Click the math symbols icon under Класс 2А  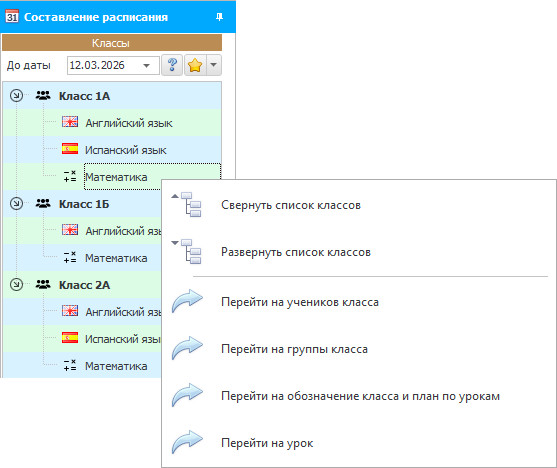tap(70, 365)
